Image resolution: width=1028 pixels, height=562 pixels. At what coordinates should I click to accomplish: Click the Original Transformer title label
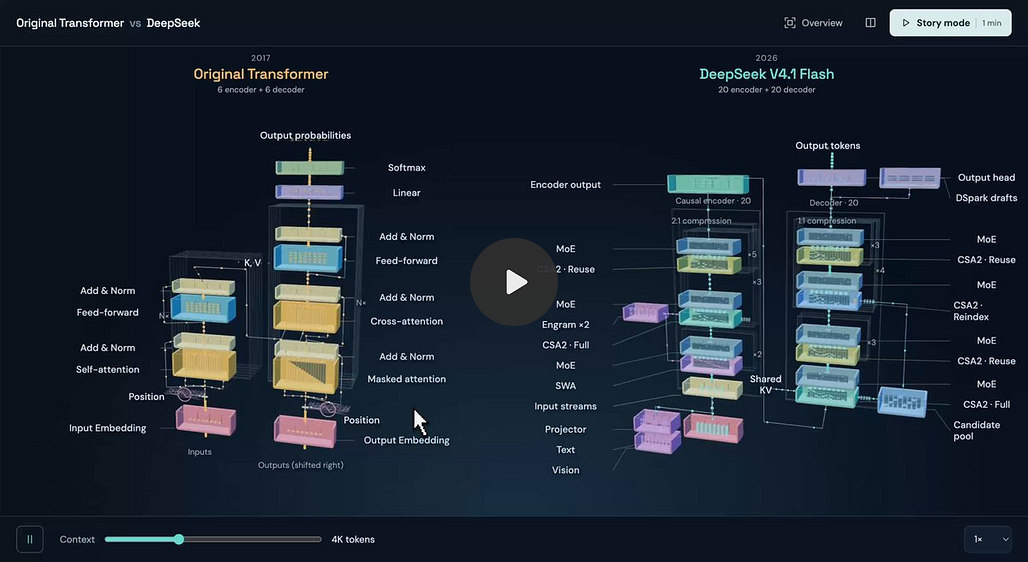coord(260,74)
